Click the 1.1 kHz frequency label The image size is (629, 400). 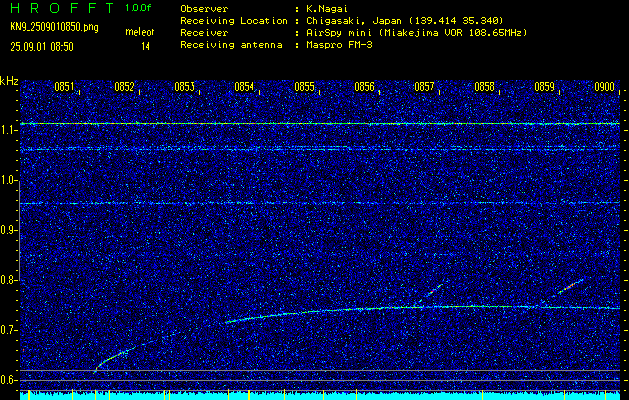[x=8, y=130]
